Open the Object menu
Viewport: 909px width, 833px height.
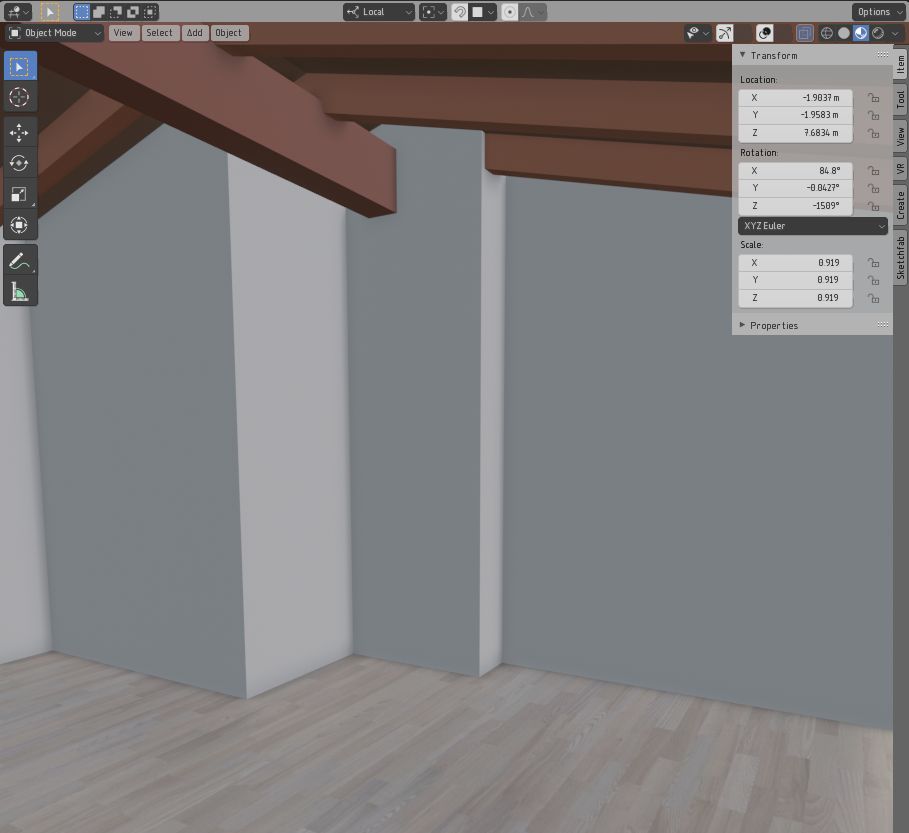coord(229,33)
